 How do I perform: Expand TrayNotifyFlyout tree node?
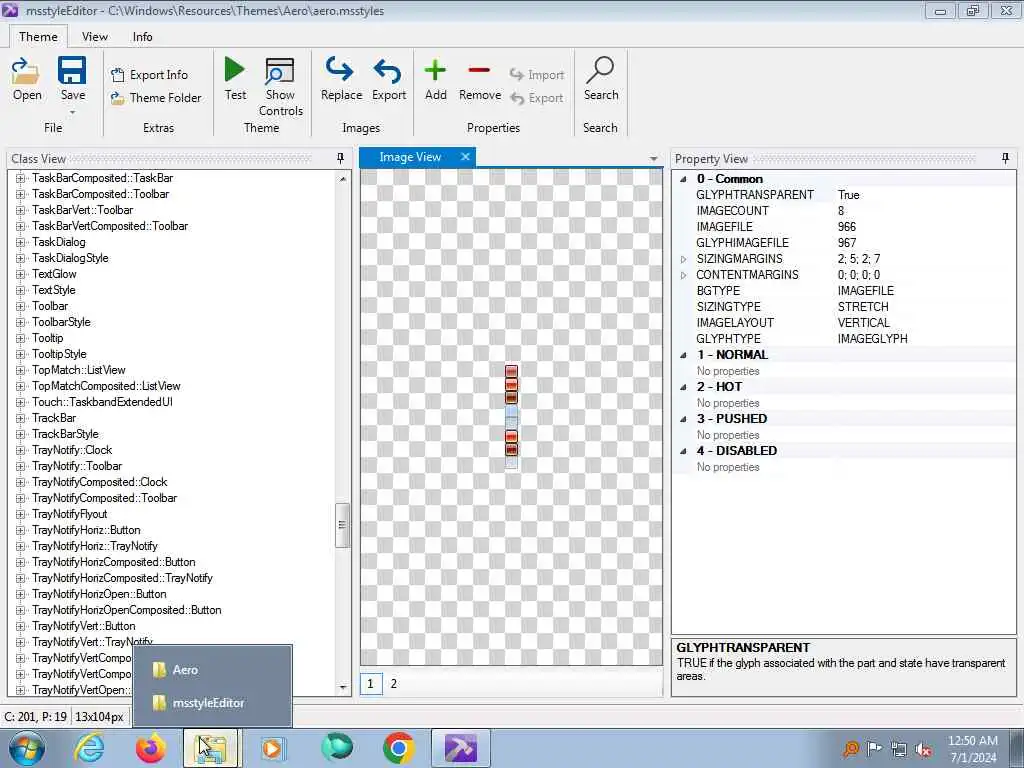[20, 514]
